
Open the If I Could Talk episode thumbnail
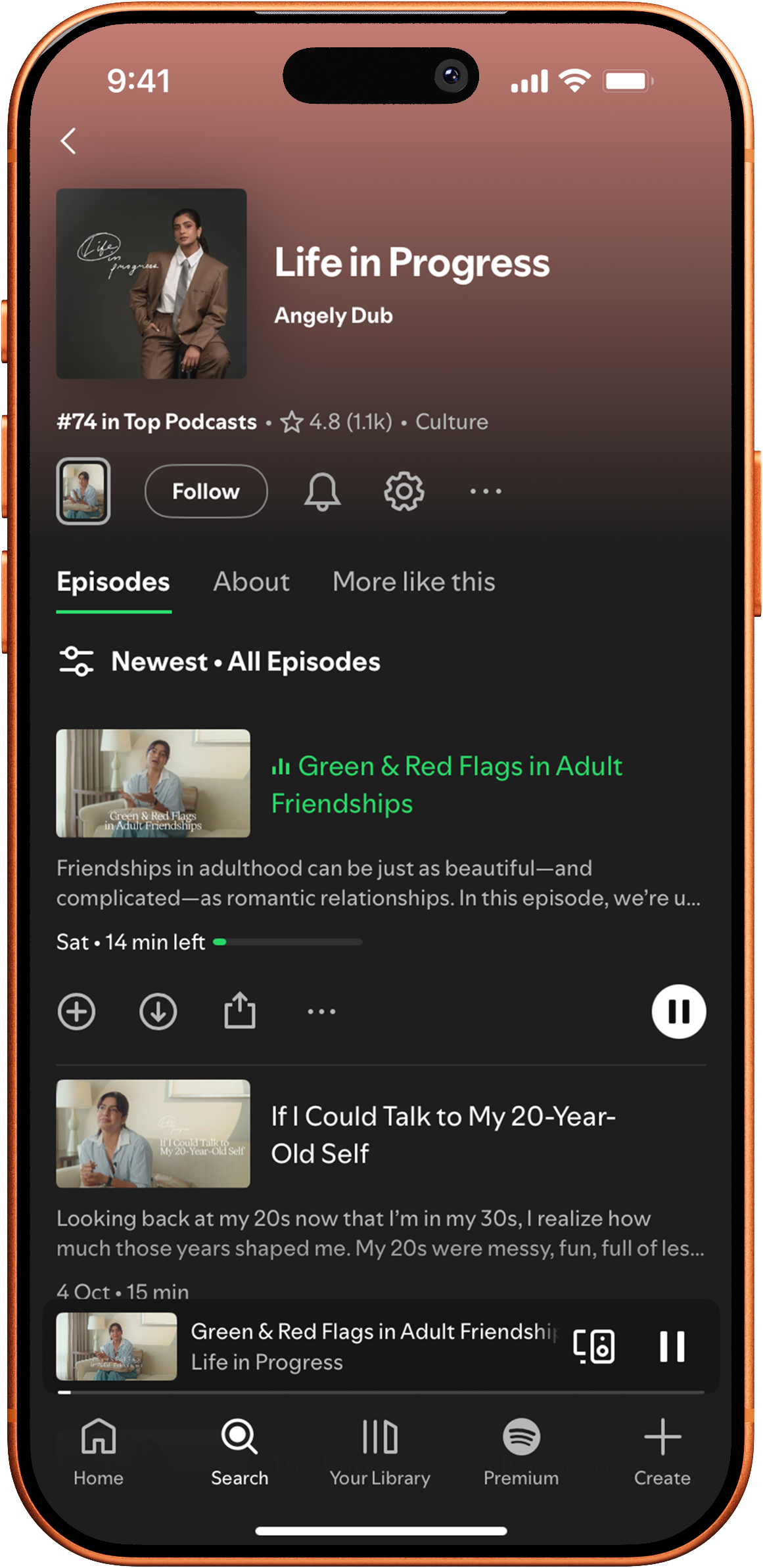[x=153, y=1134]
